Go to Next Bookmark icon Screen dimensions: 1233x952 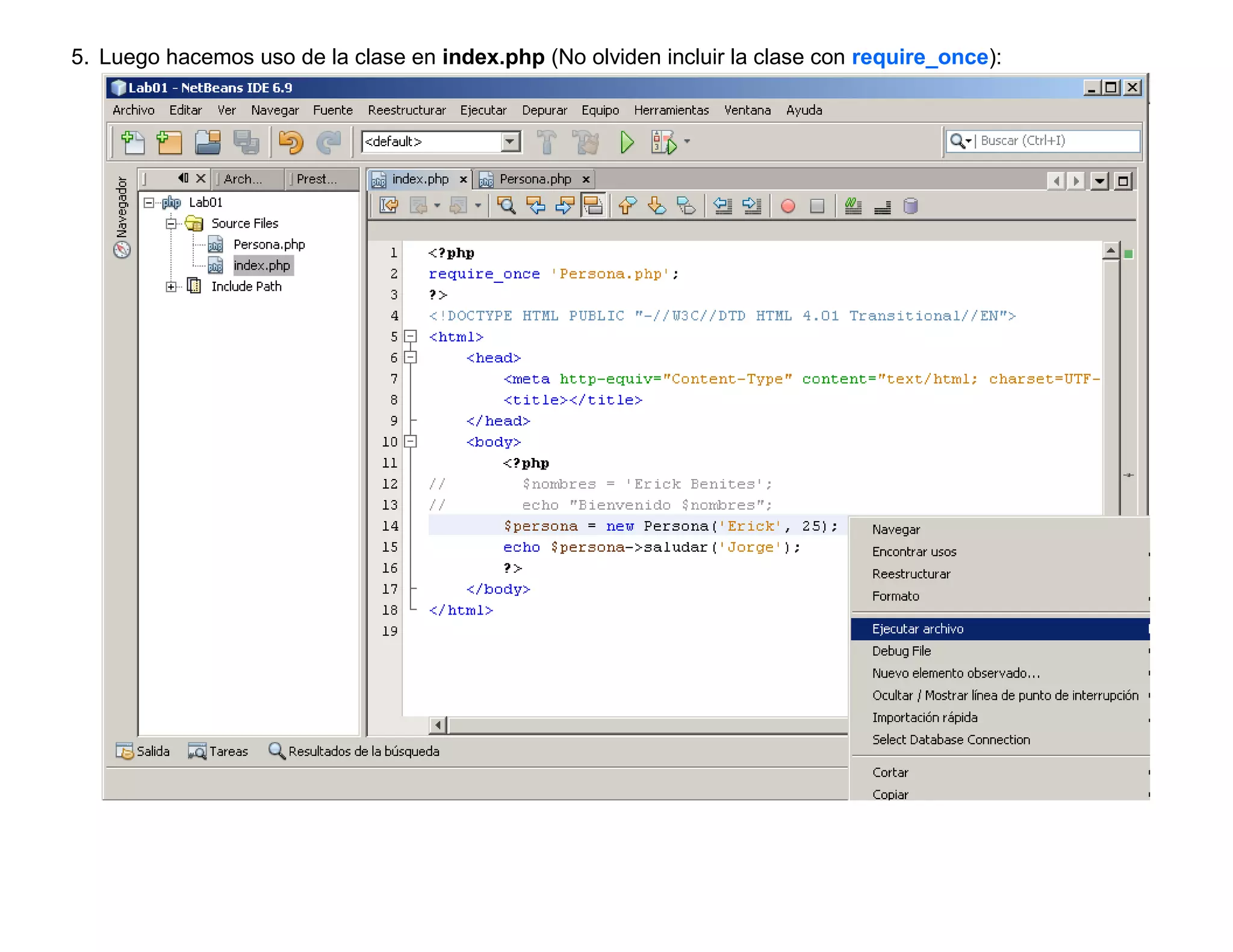coord(656,206)
